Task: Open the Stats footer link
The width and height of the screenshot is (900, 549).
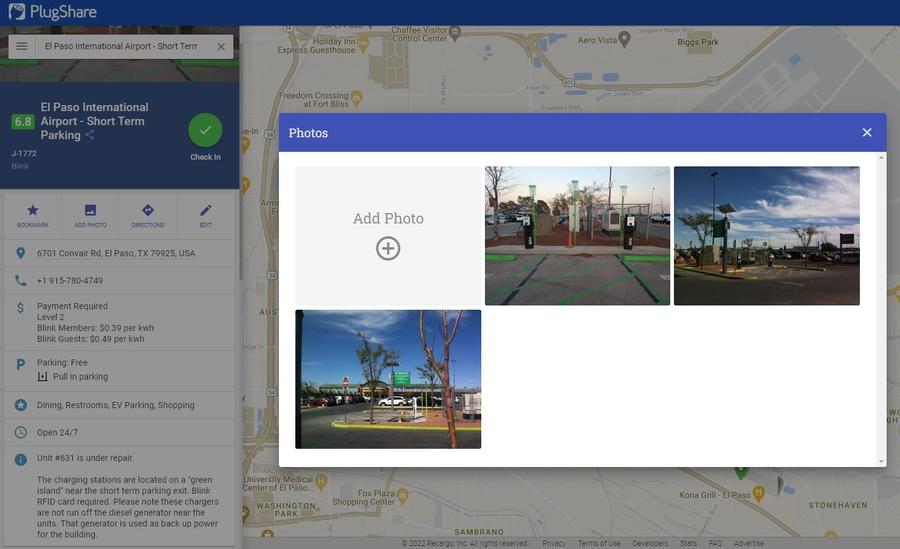Action: (688, 543)
